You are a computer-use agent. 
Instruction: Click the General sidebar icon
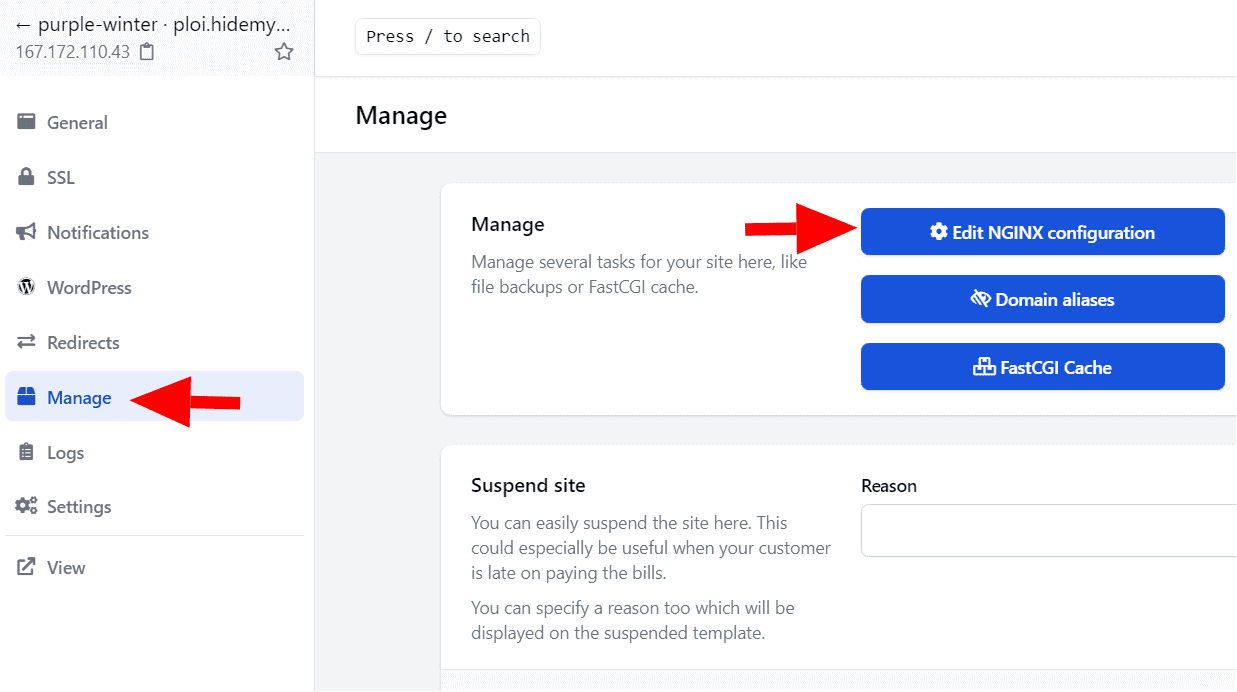point(26,122)
